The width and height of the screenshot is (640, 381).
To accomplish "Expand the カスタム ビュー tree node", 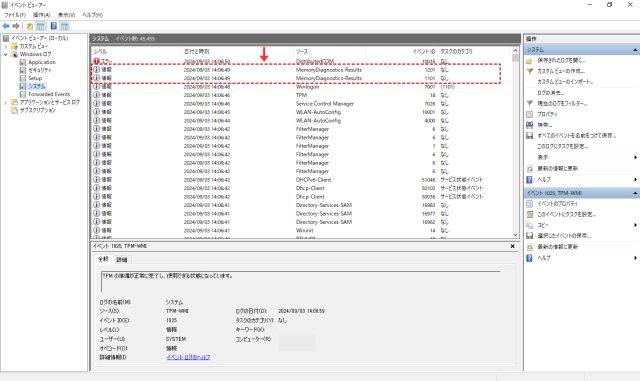I will click(x=5, y=46).
